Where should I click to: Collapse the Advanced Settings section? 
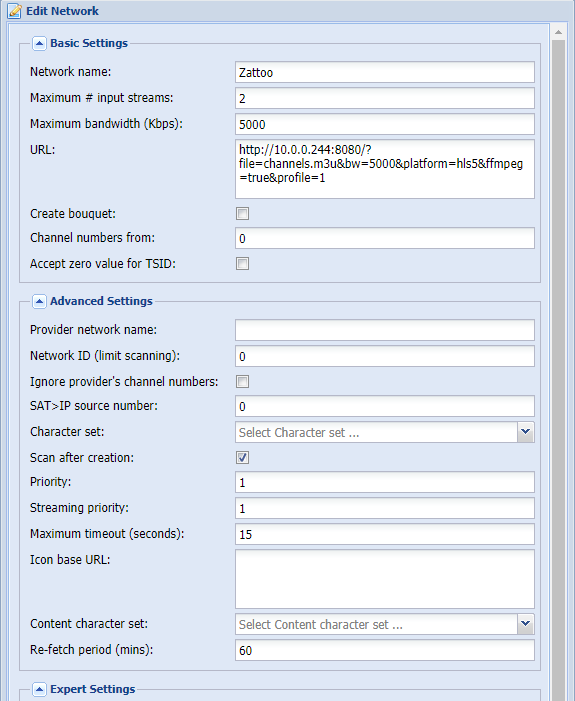39,301
